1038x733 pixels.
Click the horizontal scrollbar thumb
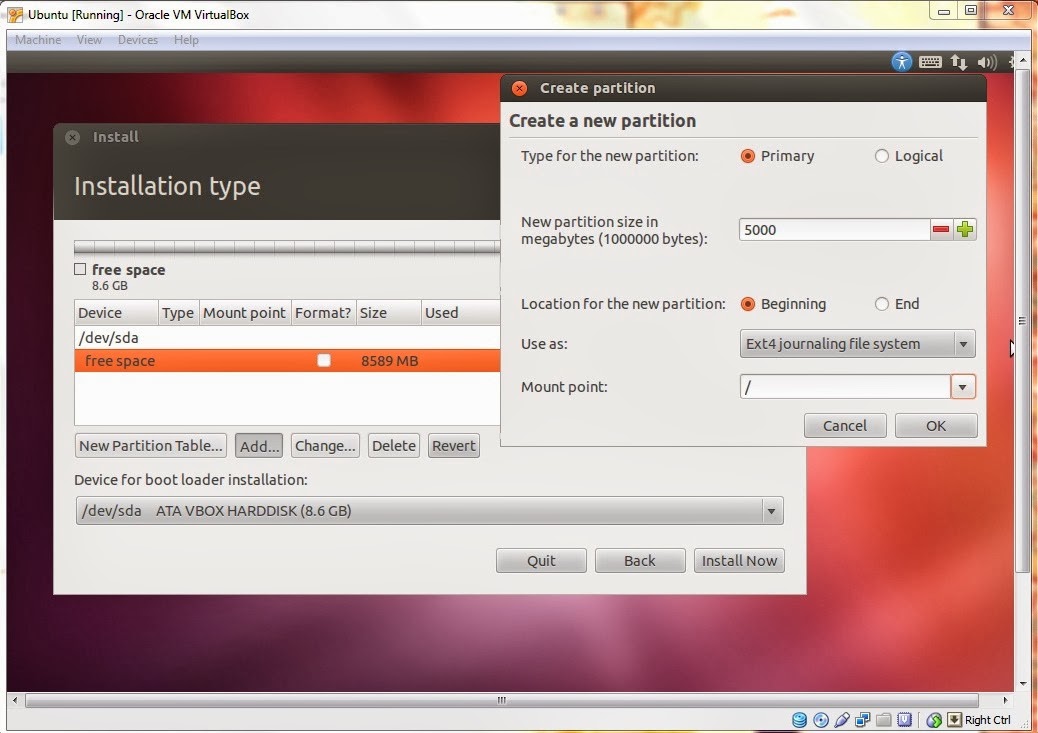coord(502,700)
